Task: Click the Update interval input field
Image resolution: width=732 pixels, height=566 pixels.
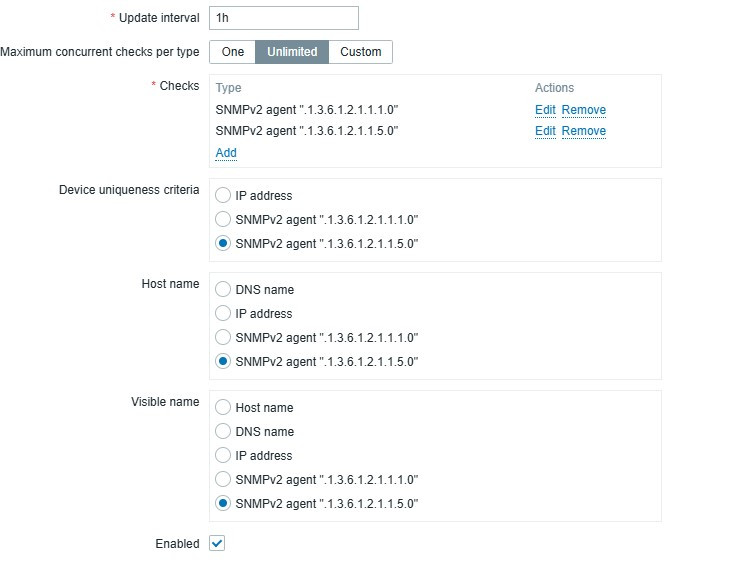Action: pos(283,18)
